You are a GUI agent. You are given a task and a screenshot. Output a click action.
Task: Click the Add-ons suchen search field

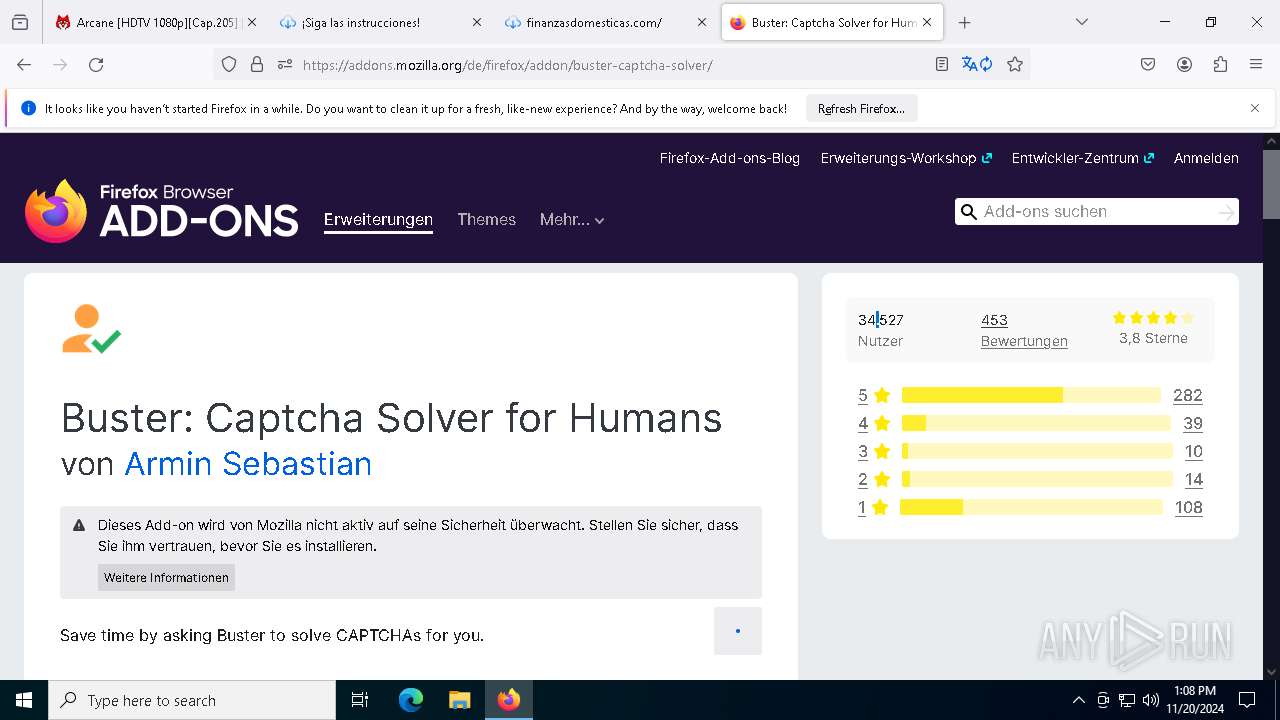pos(1095,211)
